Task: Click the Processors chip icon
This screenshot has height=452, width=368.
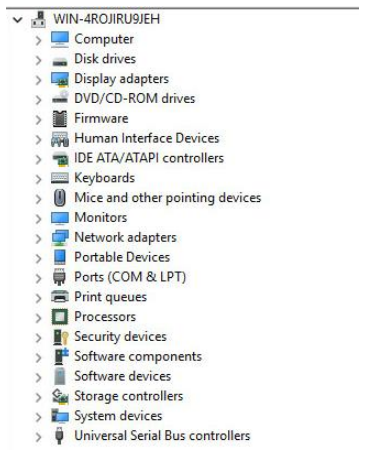Action: click(60, 317)
